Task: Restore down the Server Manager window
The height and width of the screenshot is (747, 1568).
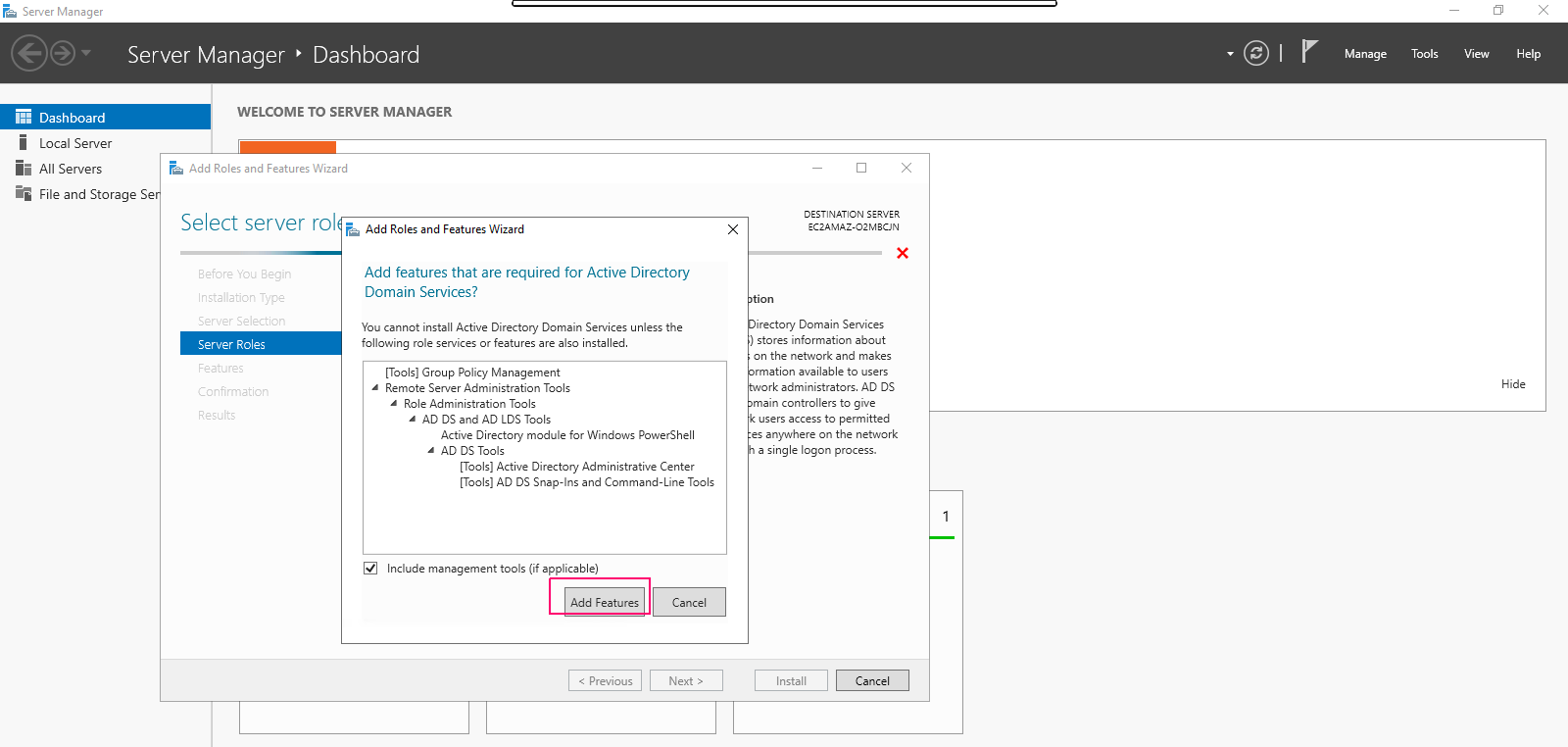Action: [1498, 10]
